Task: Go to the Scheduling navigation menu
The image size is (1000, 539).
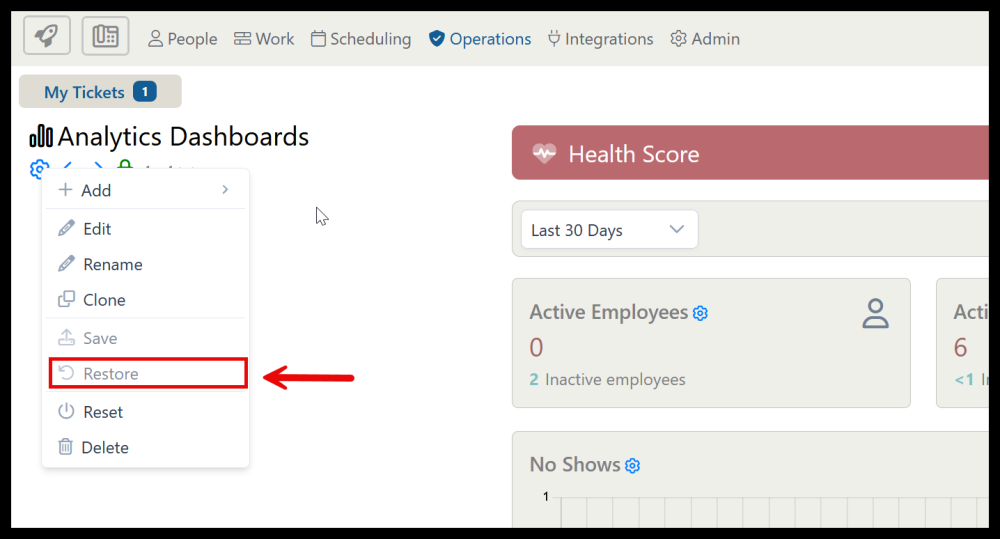Action: coord(361,39)
